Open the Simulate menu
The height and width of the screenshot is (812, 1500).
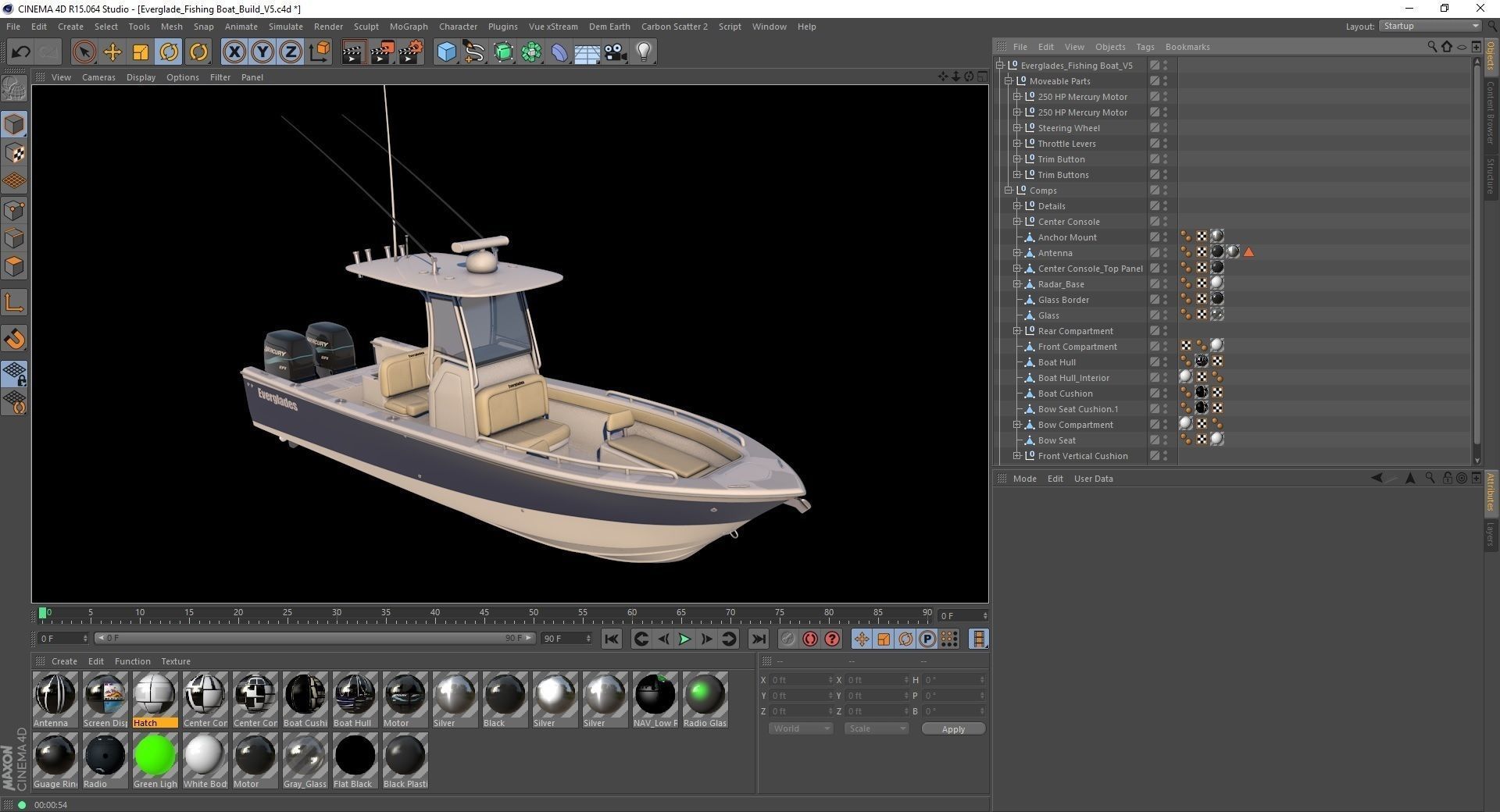285,27
